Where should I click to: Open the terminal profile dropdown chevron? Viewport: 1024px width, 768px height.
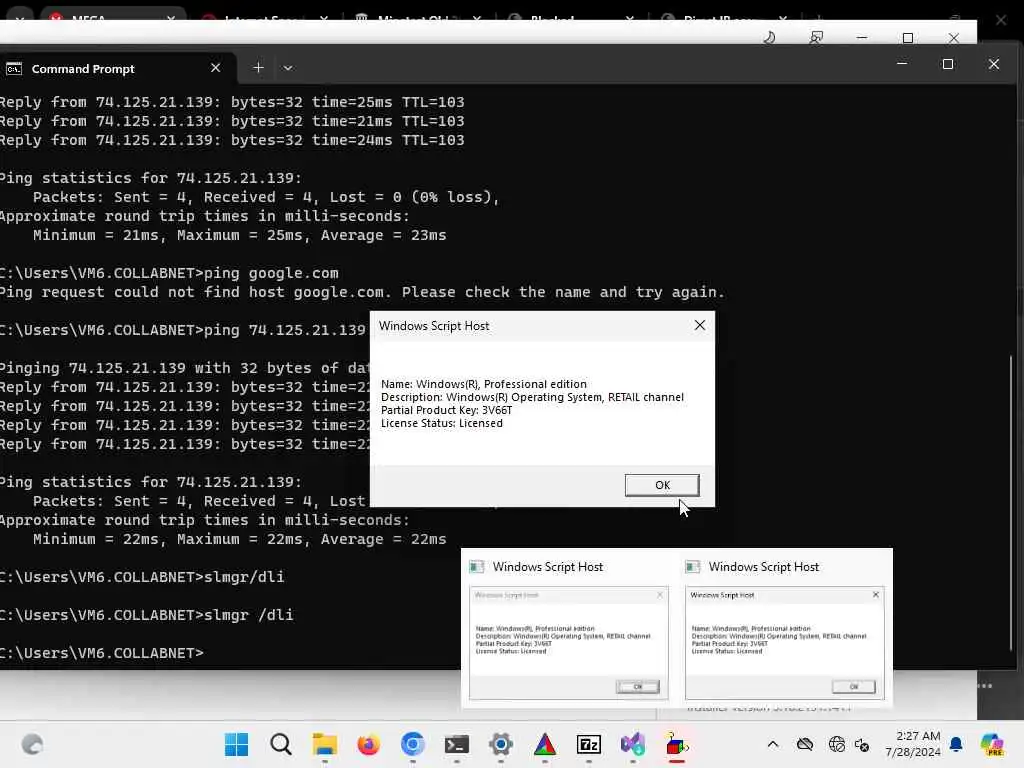coord(287,68)
